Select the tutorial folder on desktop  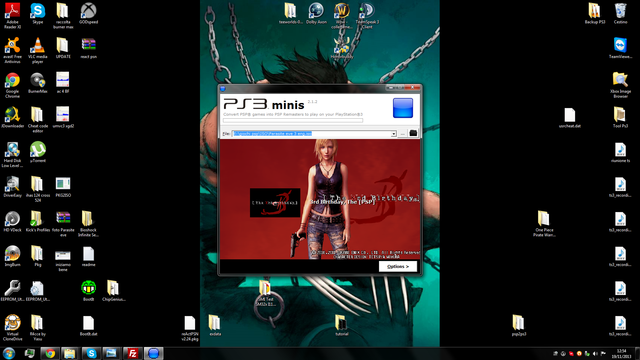click(342, 325)
